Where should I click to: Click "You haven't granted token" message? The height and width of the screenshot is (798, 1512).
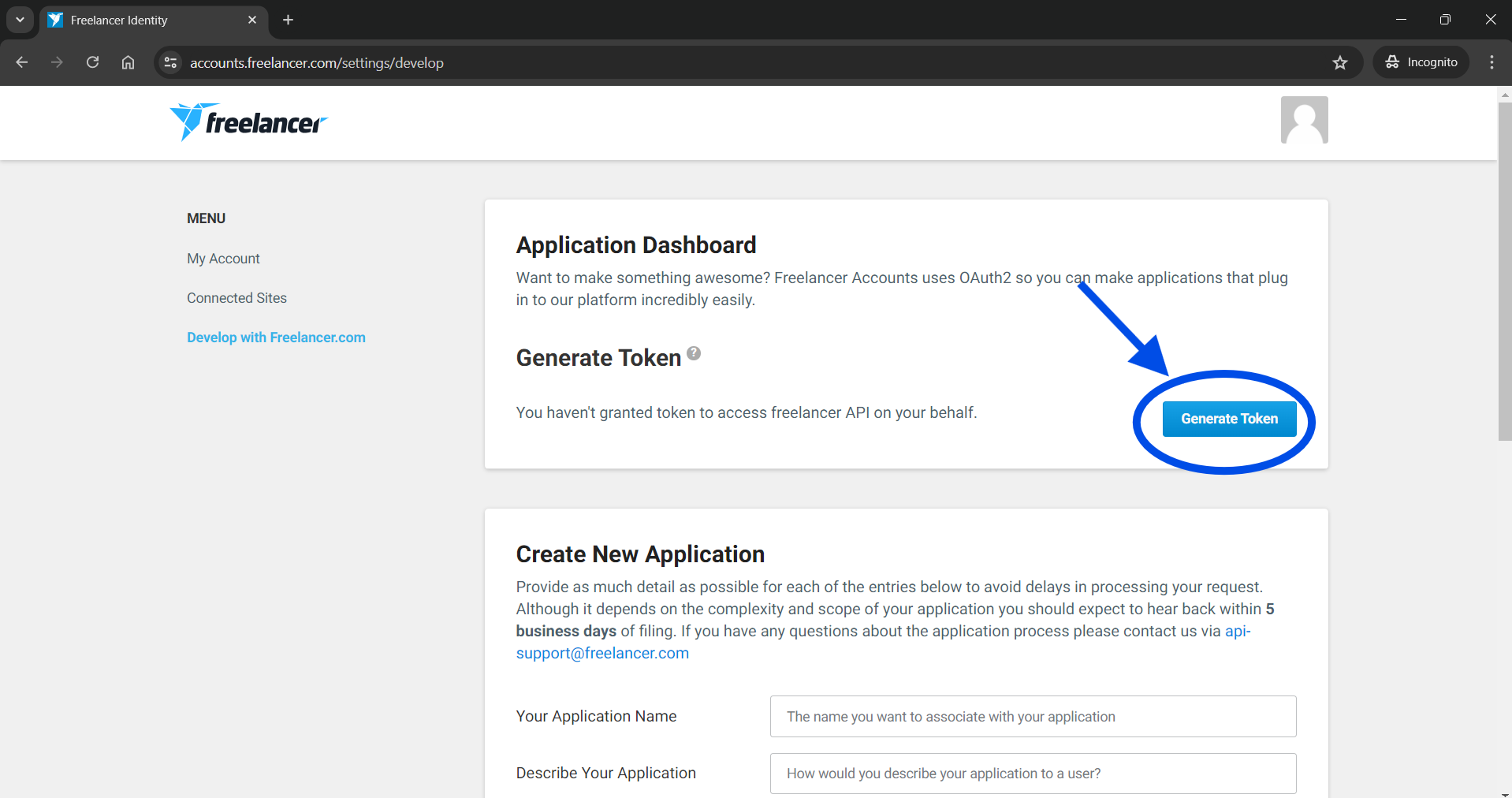[x=747, y=412]
